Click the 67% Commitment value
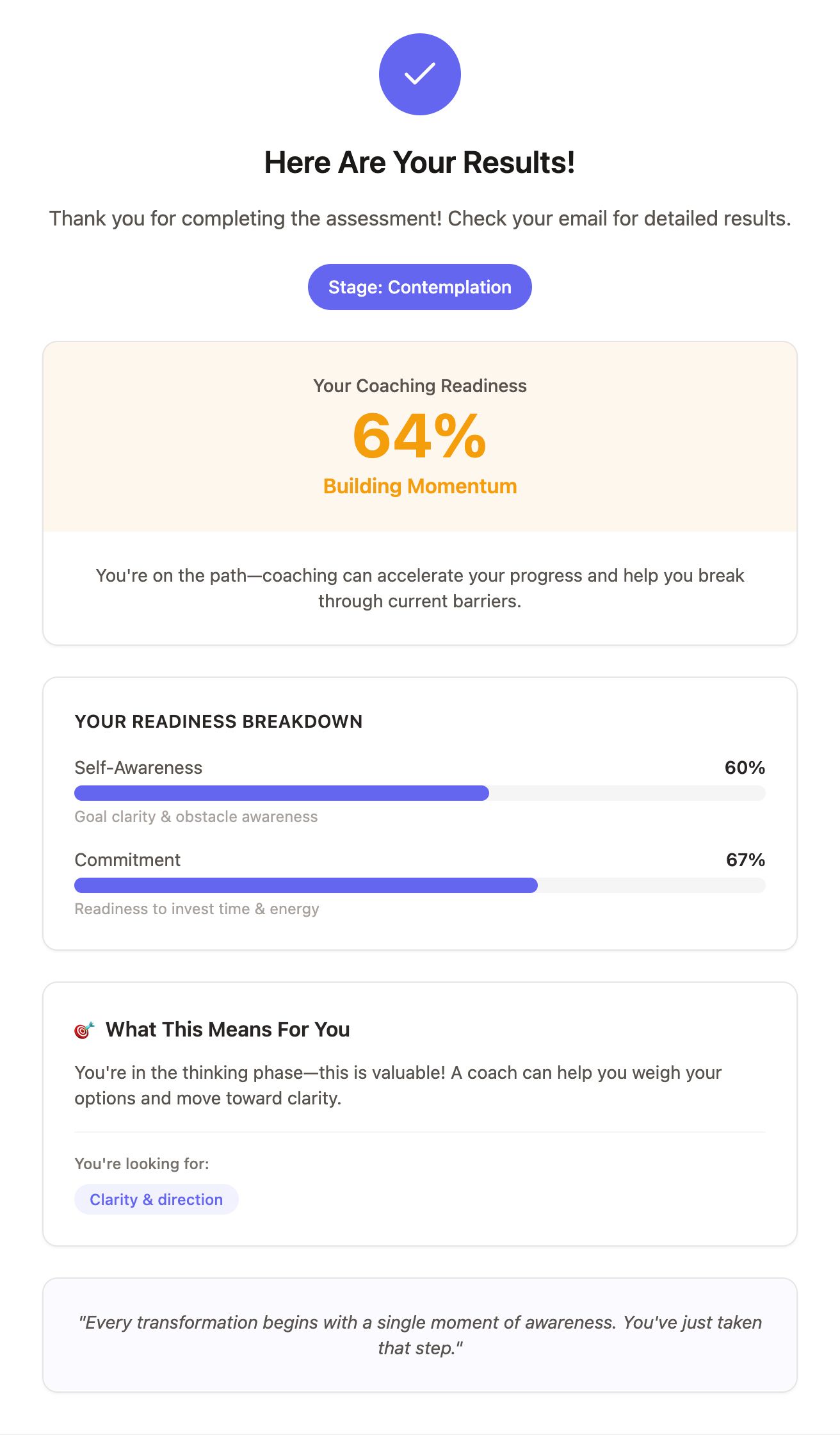 coord(745,860)
